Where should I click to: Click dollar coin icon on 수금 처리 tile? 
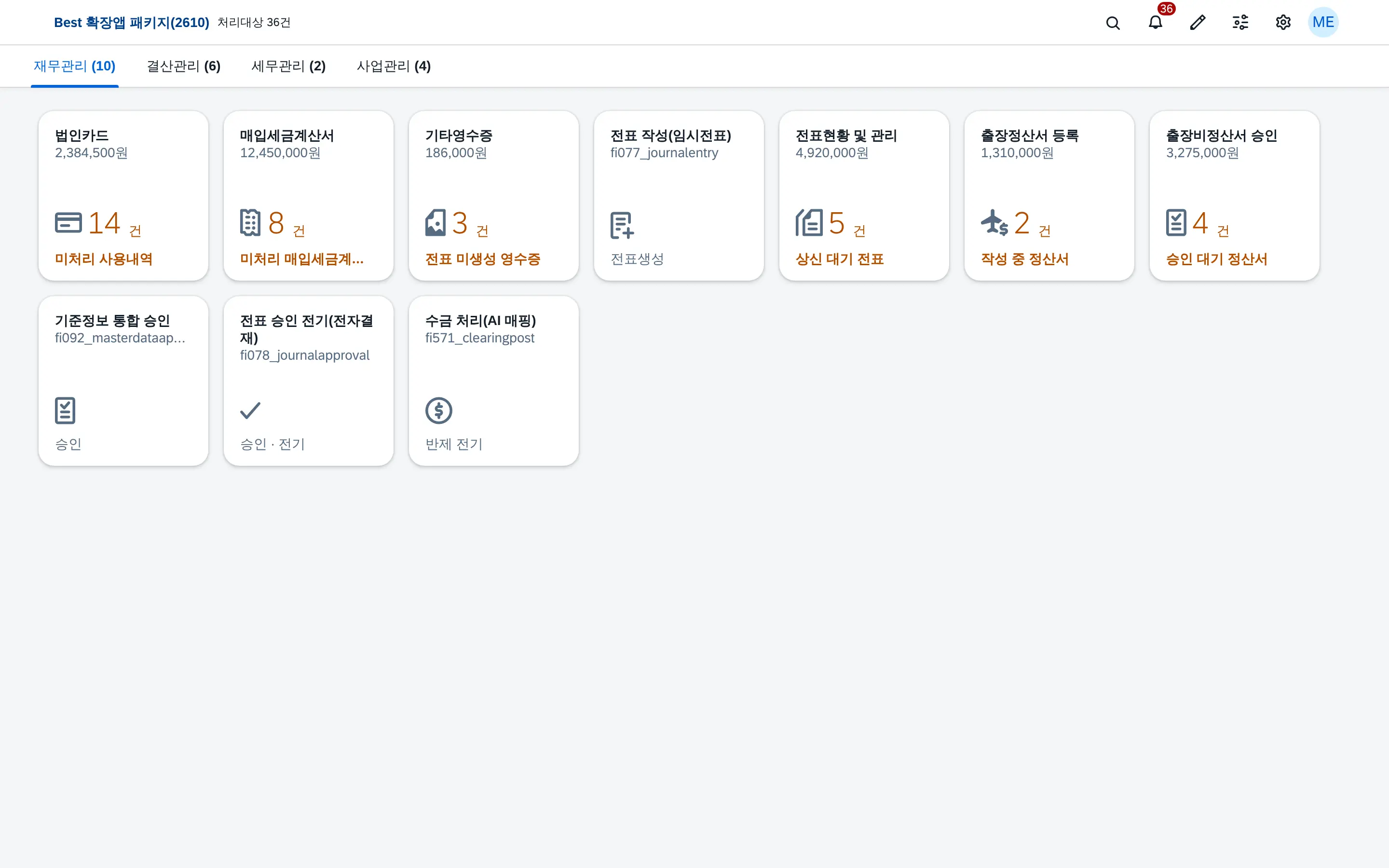tap(438, 410)
